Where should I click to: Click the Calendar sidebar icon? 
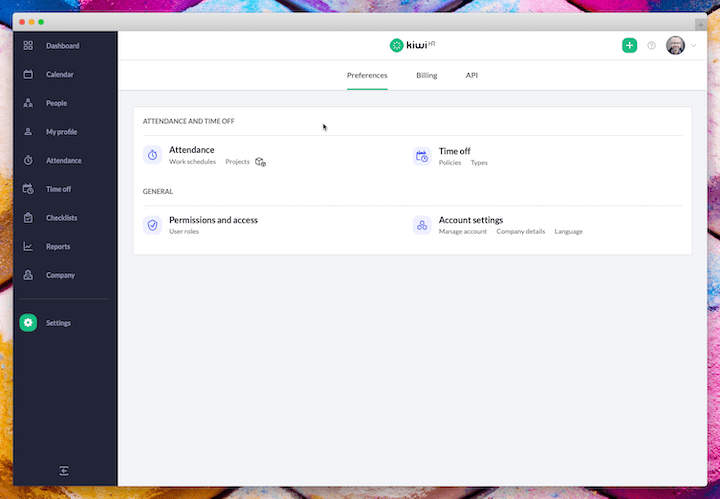(x=28, y=74)
